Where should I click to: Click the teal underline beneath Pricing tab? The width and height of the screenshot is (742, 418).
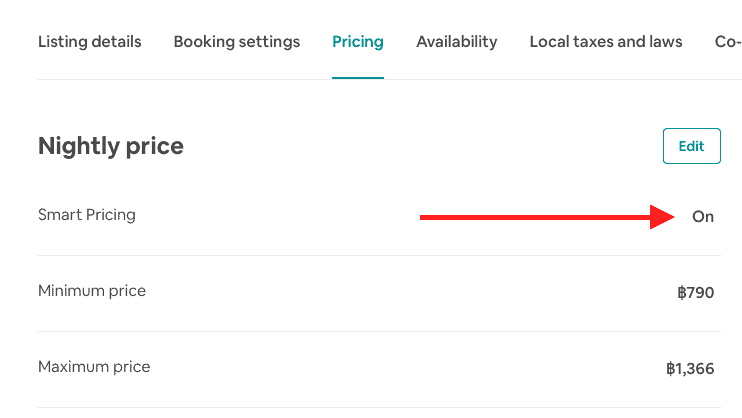358,78
